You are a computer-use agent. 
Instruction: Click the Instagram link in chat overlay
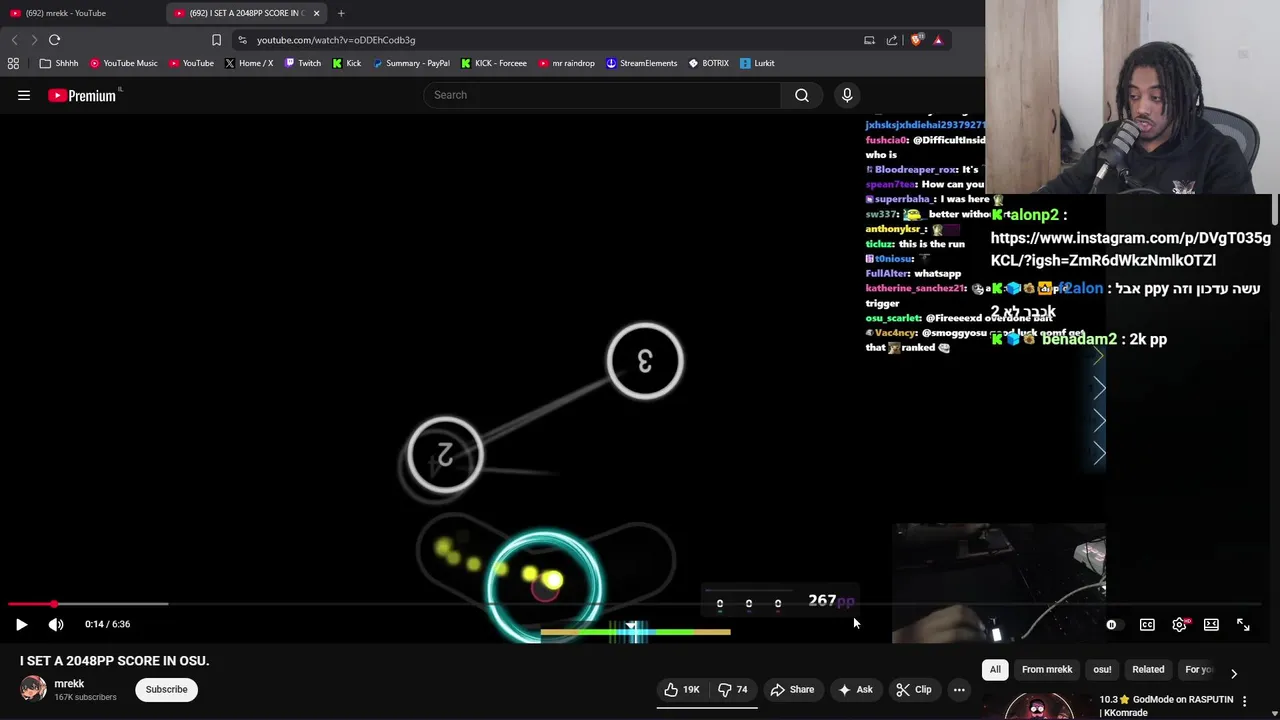coord(1130,249)
